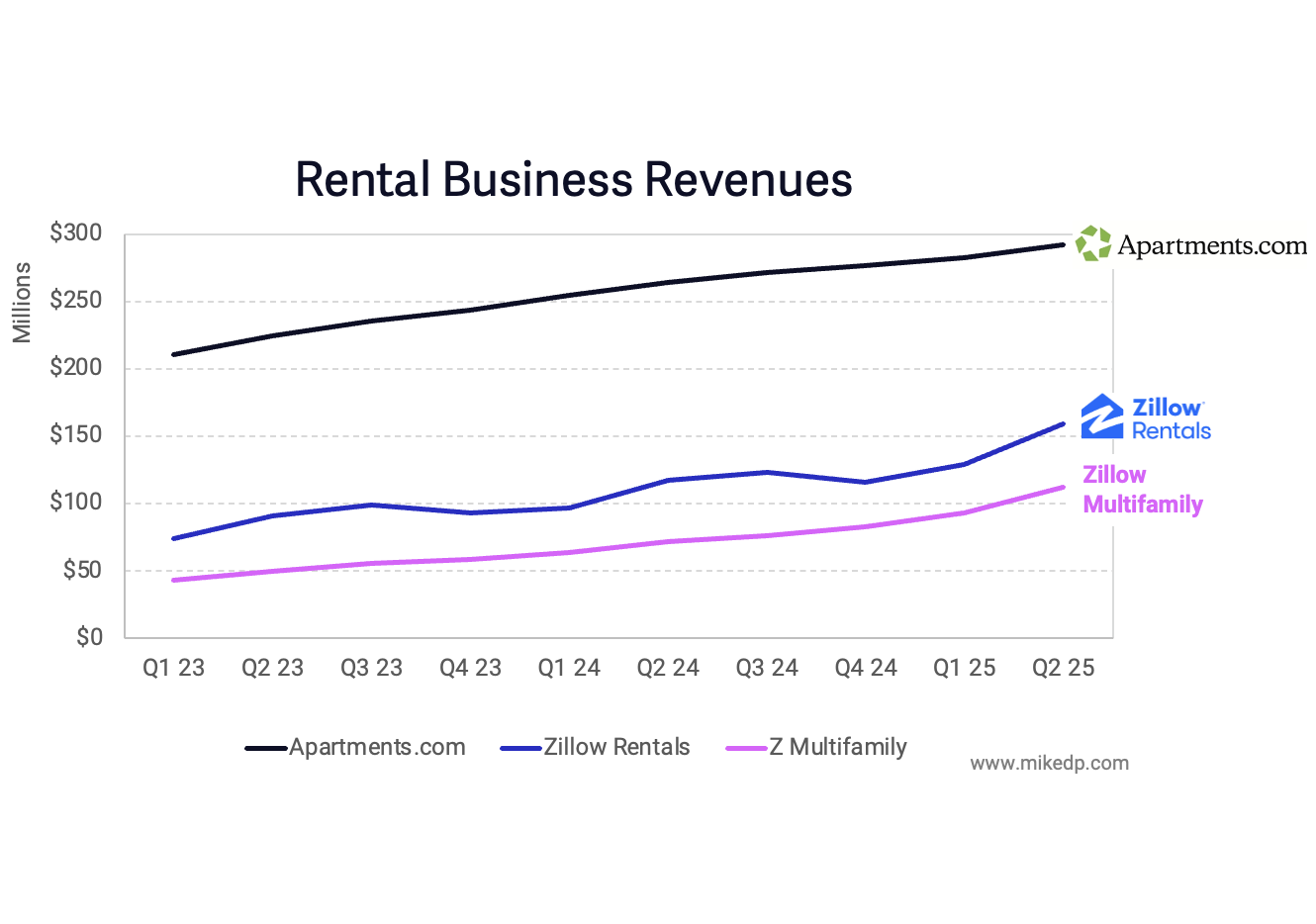This screenshot has width=1316, height=924.
Task: Open the www.mikedp.com link
Action: (1049, 763)
